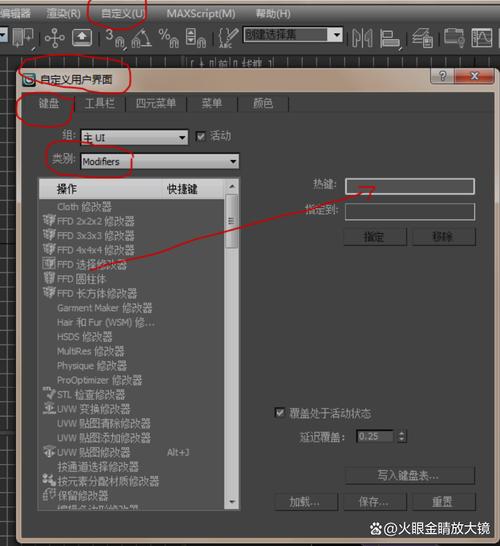The width and height of the screenshot is (500, 546).
Task: Click the 指定 button
Action: 375,237
